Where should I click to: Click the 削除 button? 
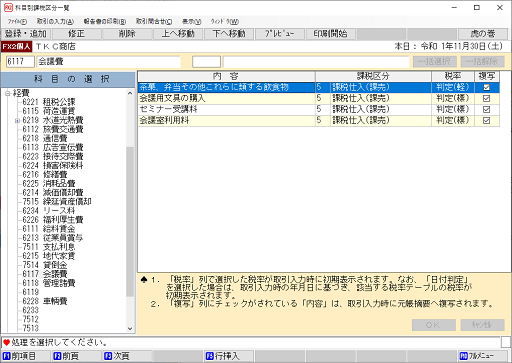(x=127, y=34)
